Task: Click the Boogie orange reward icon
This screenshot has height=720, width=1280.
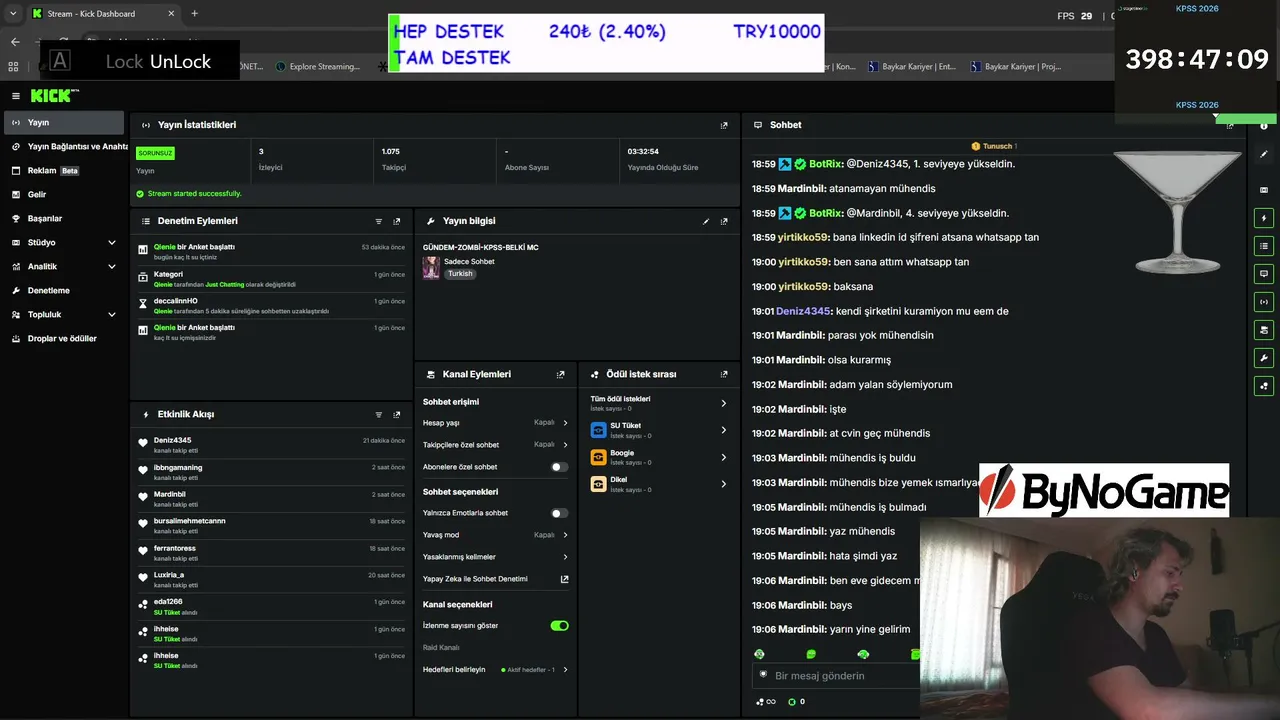Action: point(599,457)
